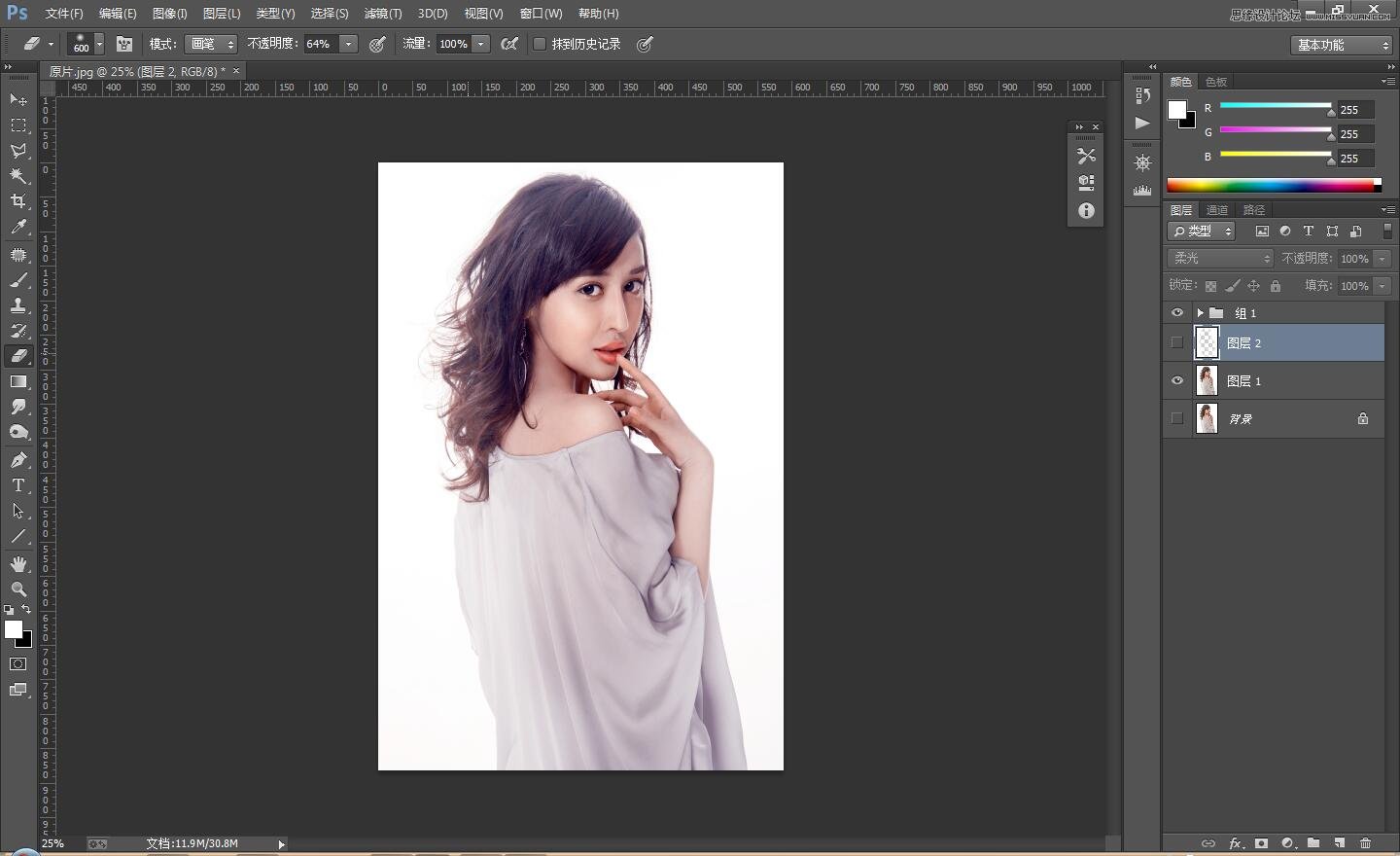The image size is (1400, 856).
Task: Hide layer 图层 1 with its eye icon
Action: [1177, 381]
